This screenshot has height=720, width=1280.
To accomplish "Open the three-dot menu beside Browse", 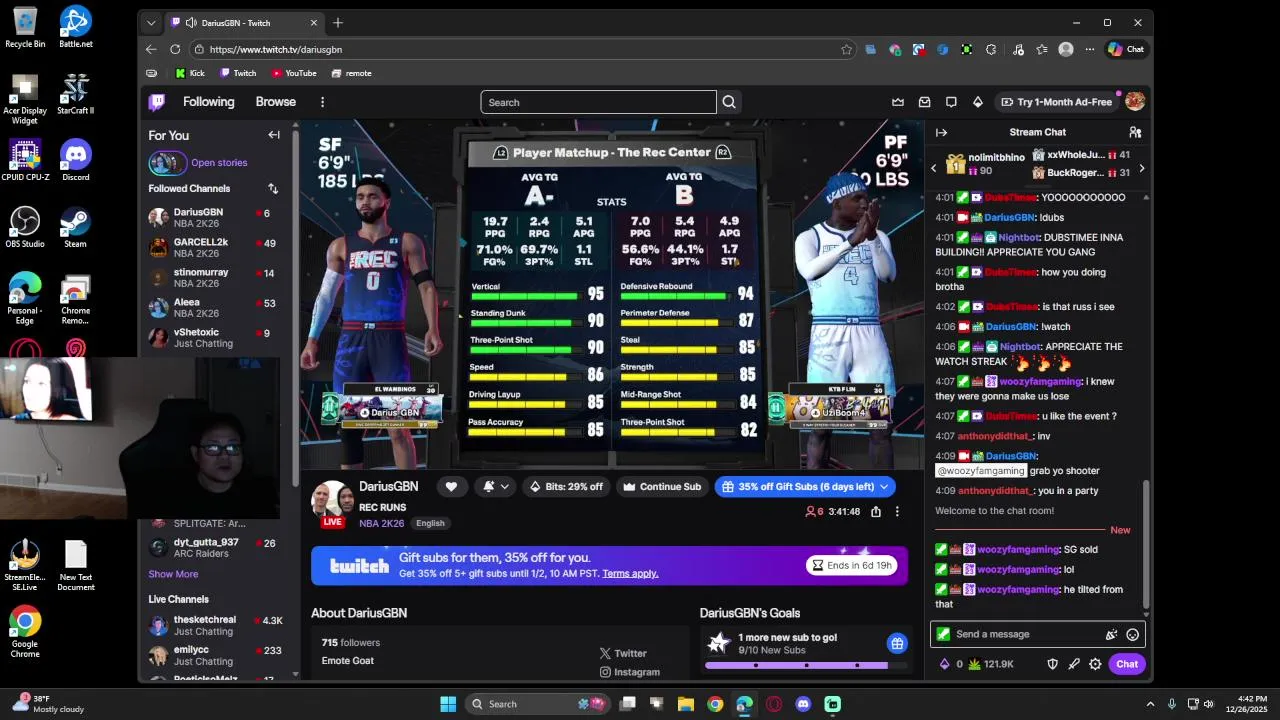I will click(x=322, y=102).
